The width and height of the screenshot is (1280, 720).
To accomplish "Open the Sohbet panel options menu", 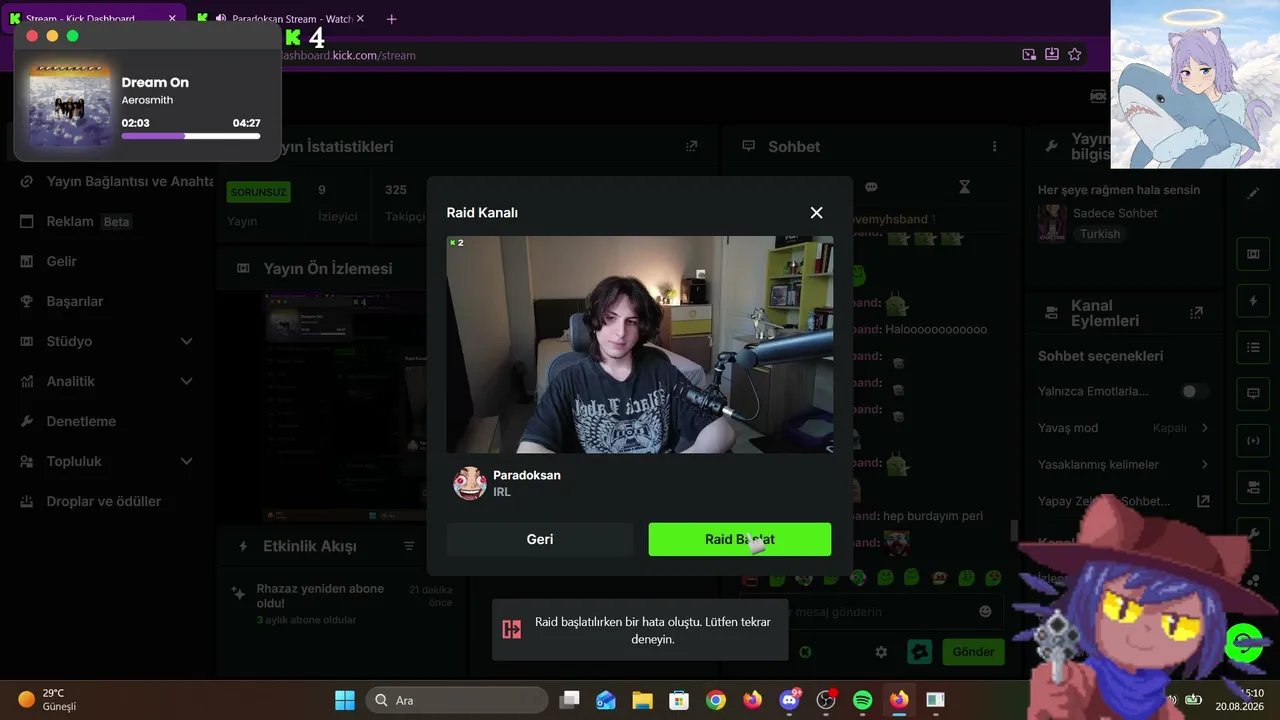I will point(994,146).
